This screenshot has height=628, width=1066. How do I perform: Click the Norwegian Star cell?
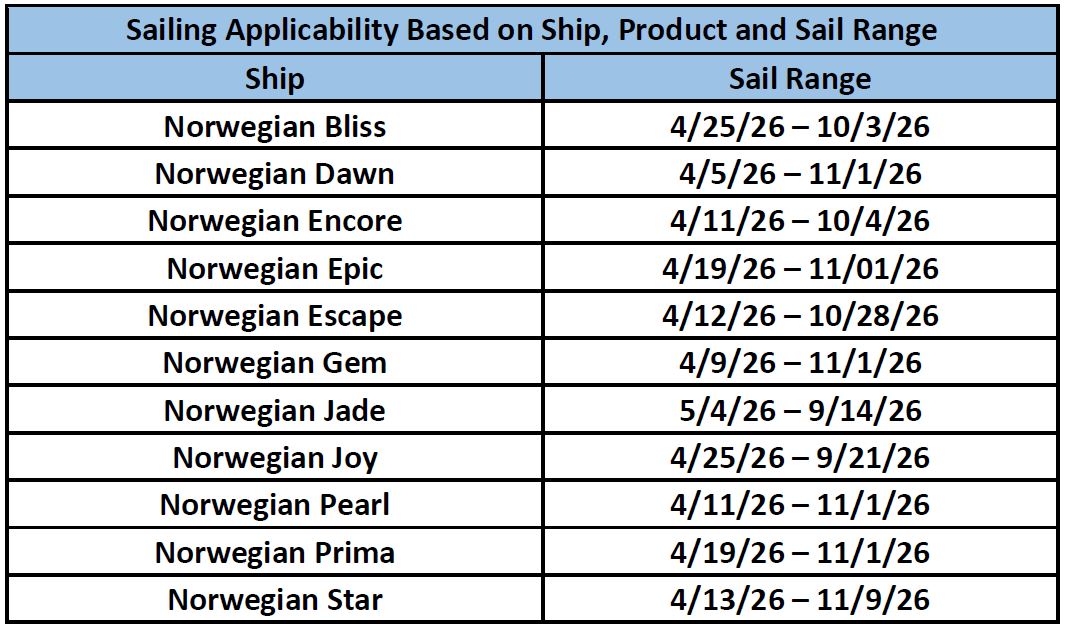pos(274,600)
